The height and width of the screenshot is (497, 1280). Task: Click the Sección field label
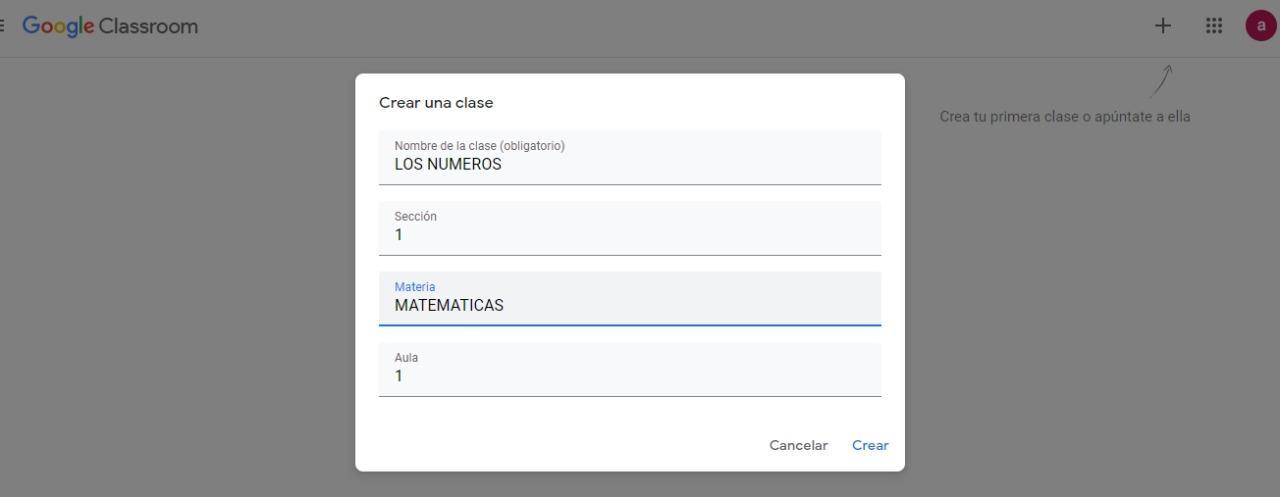coord(415,216)
